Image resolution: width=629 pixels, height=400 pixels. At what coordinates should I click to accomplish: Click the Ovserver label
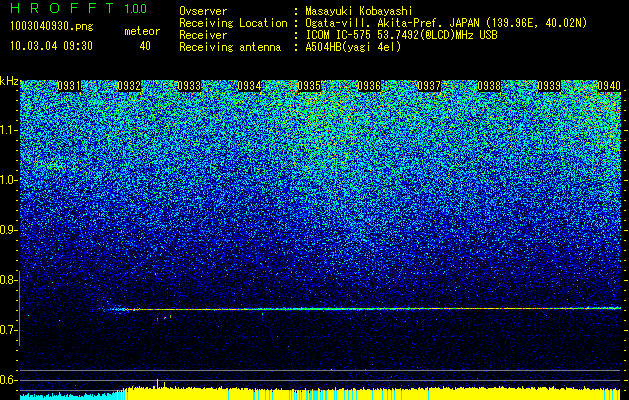[203, 11]
